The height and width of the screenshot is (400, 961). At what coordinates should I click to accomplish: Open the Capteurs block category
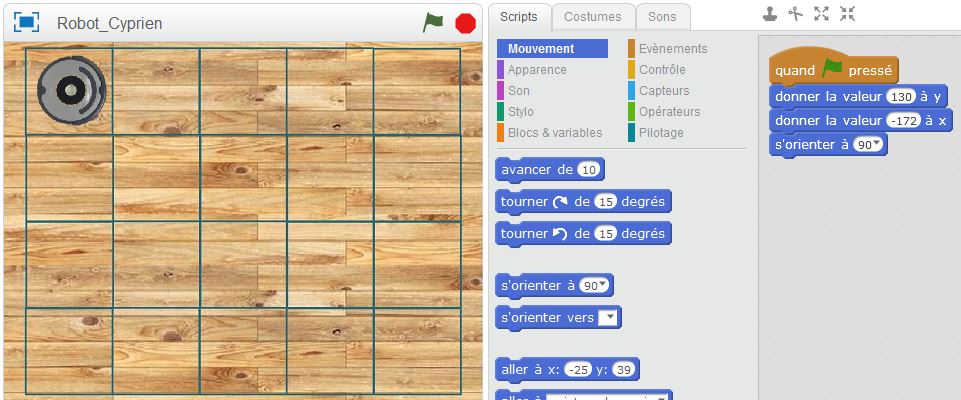coord(664,91)
